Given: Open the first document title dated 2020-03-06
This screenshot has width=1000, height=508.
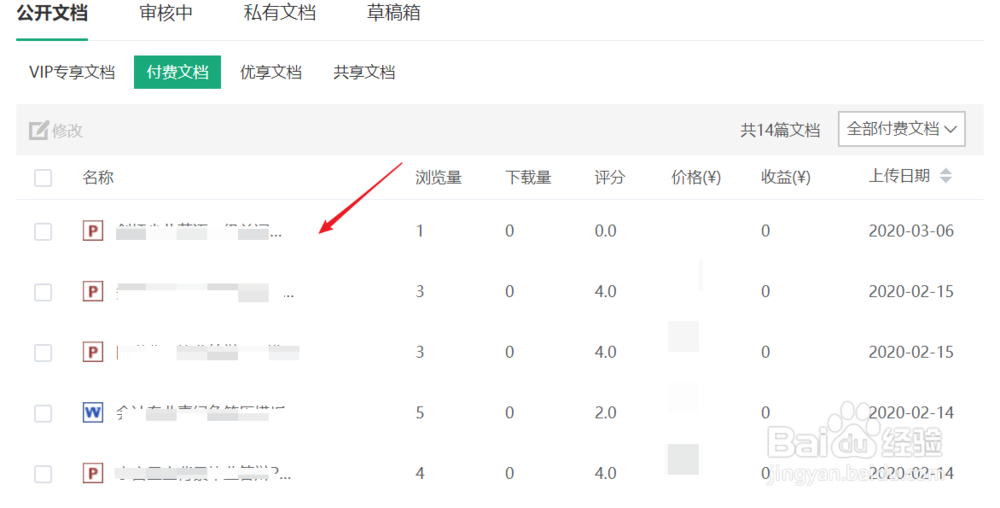Looking at the screenshot, I should pyautogui.click(x=198, y=231).
